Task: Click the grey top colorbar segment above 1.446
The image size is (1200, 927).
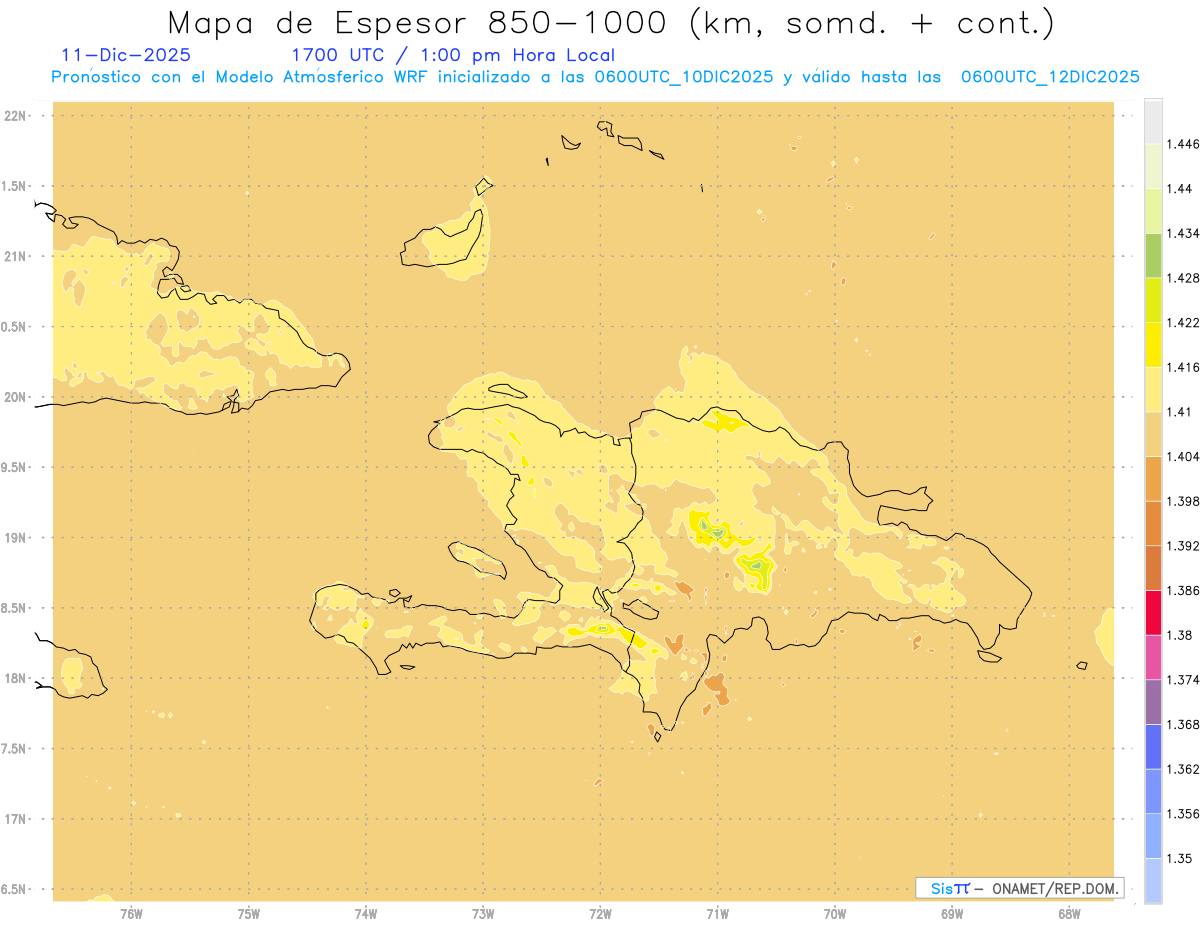Action: (x=1153, y=121)
